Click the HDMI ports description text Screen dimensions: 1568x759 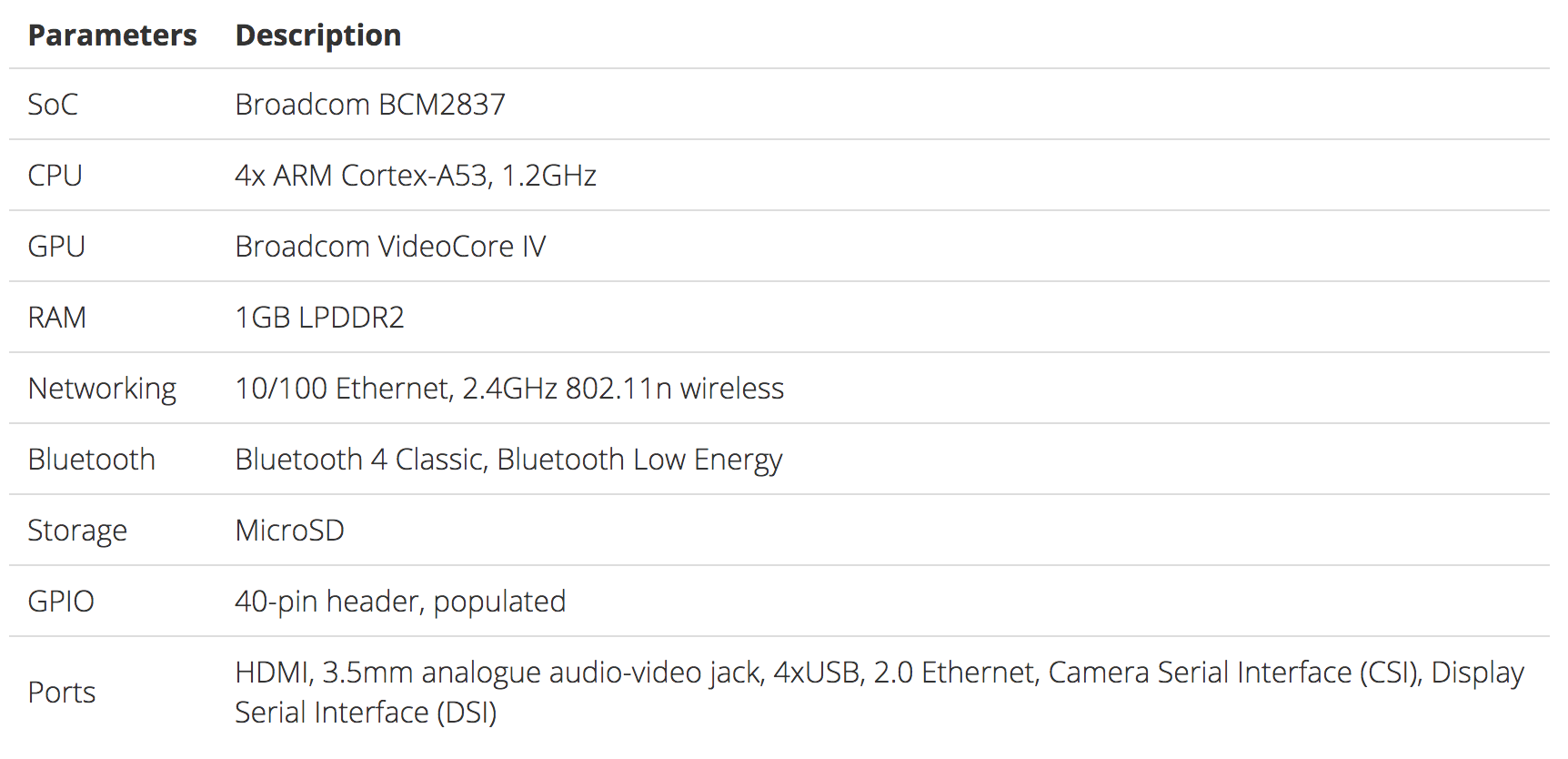coord(879,693)
